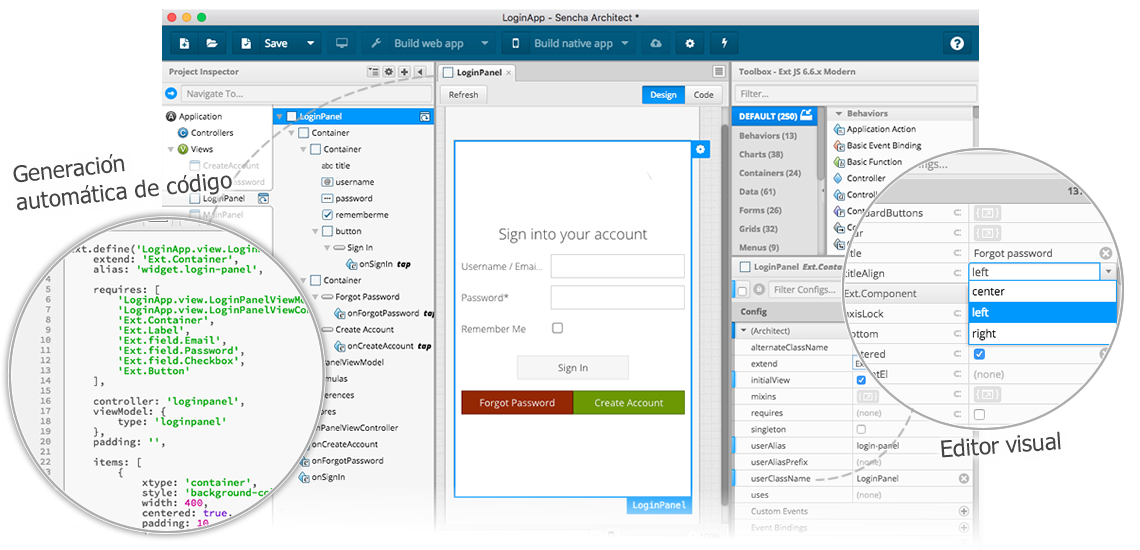Open the Save dropdown arrow
This screenshot has height=550, width=1140.
(x=310, y=44)
